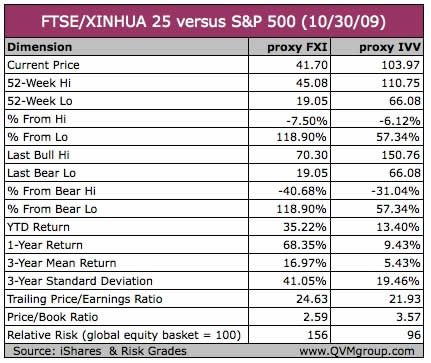Click the FXI current price 41.70
The height and width of the screenshot is (363, 431).
(312, 65)
